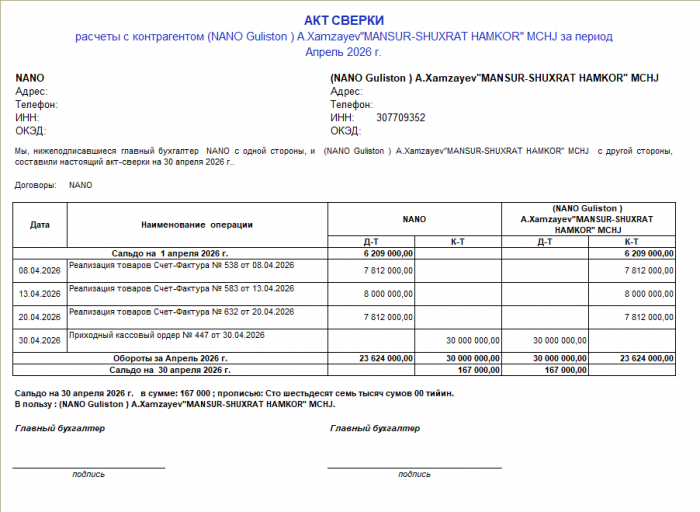Click the ИНН value '307709352'
Image resolution: width=700 pixels, height=512 pixels.
tap(400, 118)
